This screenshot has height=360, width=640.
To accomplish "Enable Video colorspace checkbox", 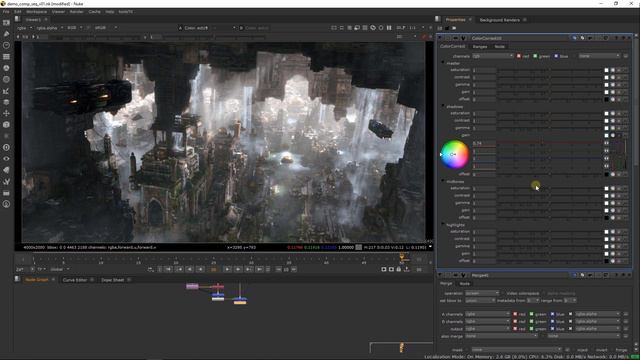I will coord(503,293).
